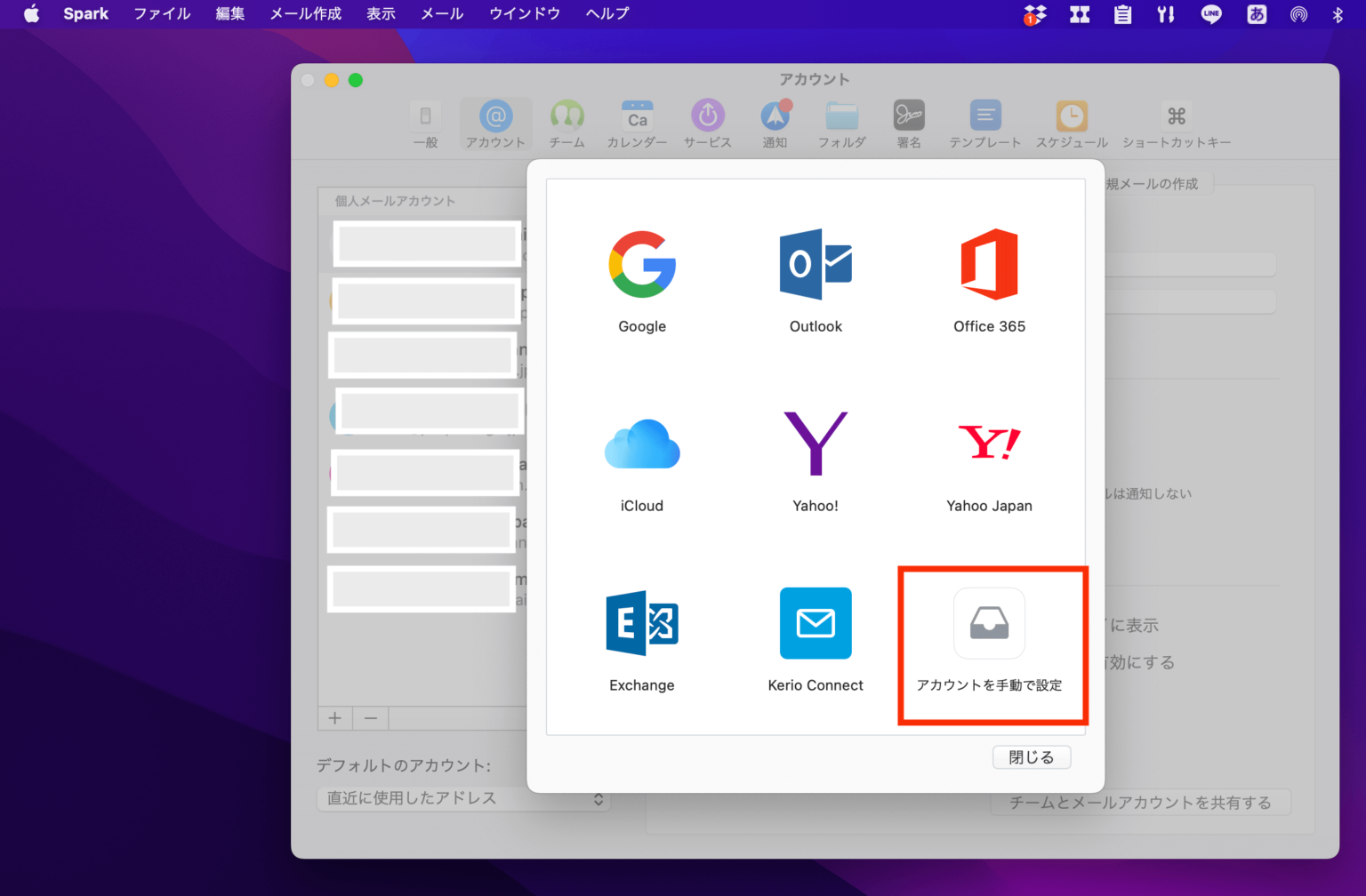Screen dimensions: 1366x896
Task: Open the 通知 settings section
Action: click(x=775, y=124)
